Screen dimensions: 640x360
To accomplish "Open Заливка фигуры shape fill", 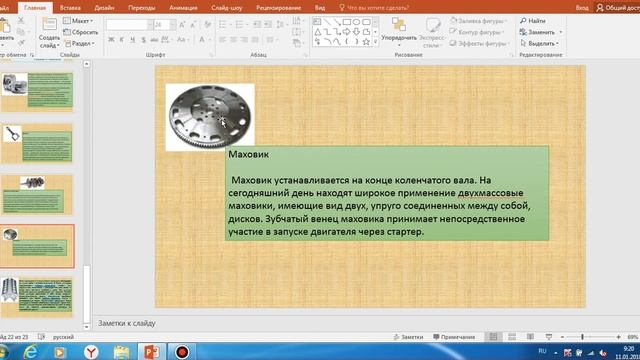I will click(x=478, y=20).
